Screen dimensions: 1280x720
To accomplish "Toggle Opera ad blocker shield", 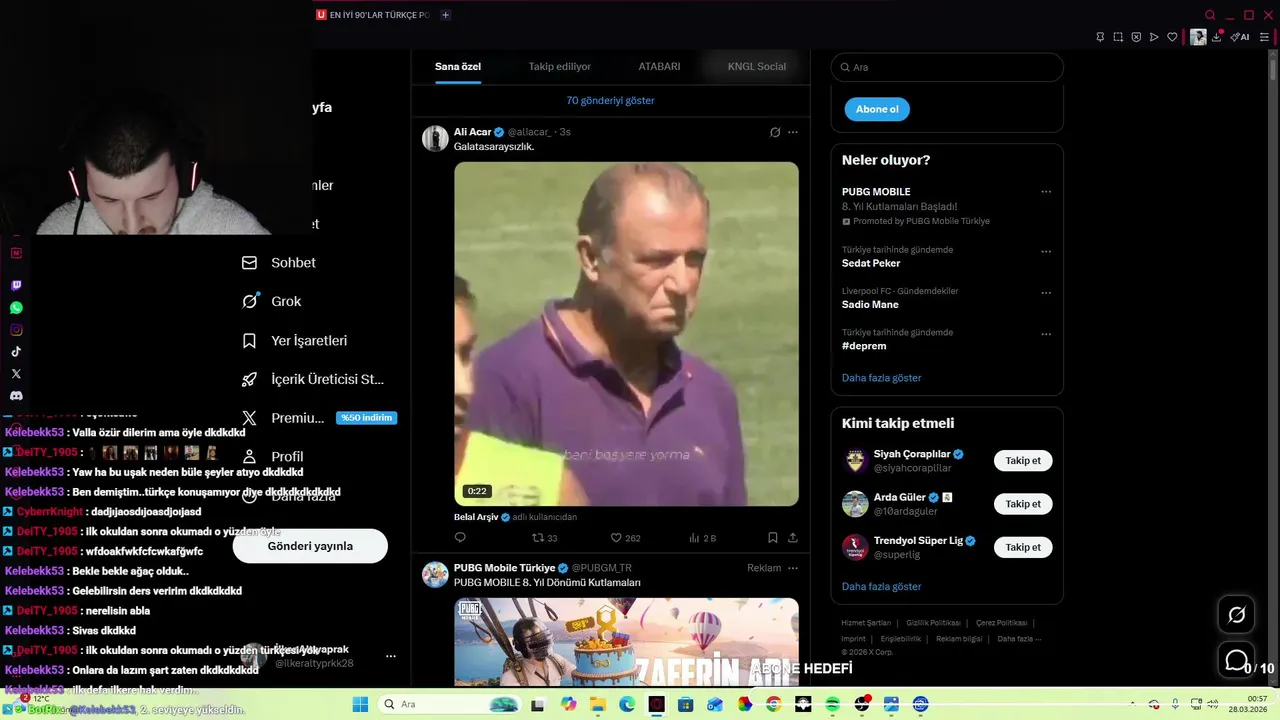I will click(x=1136, y=37).
